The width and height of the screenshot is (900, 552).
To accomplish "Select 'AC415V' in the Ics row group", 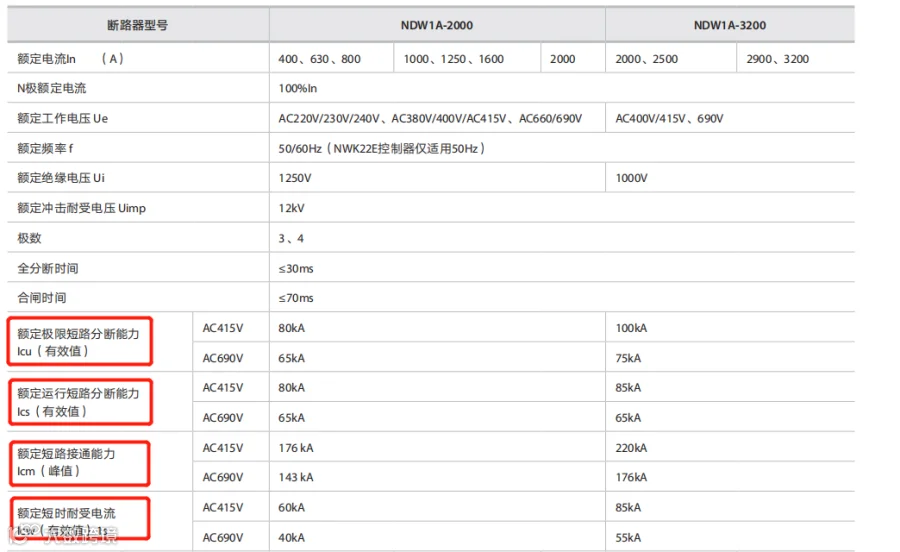I will point(223,388).
